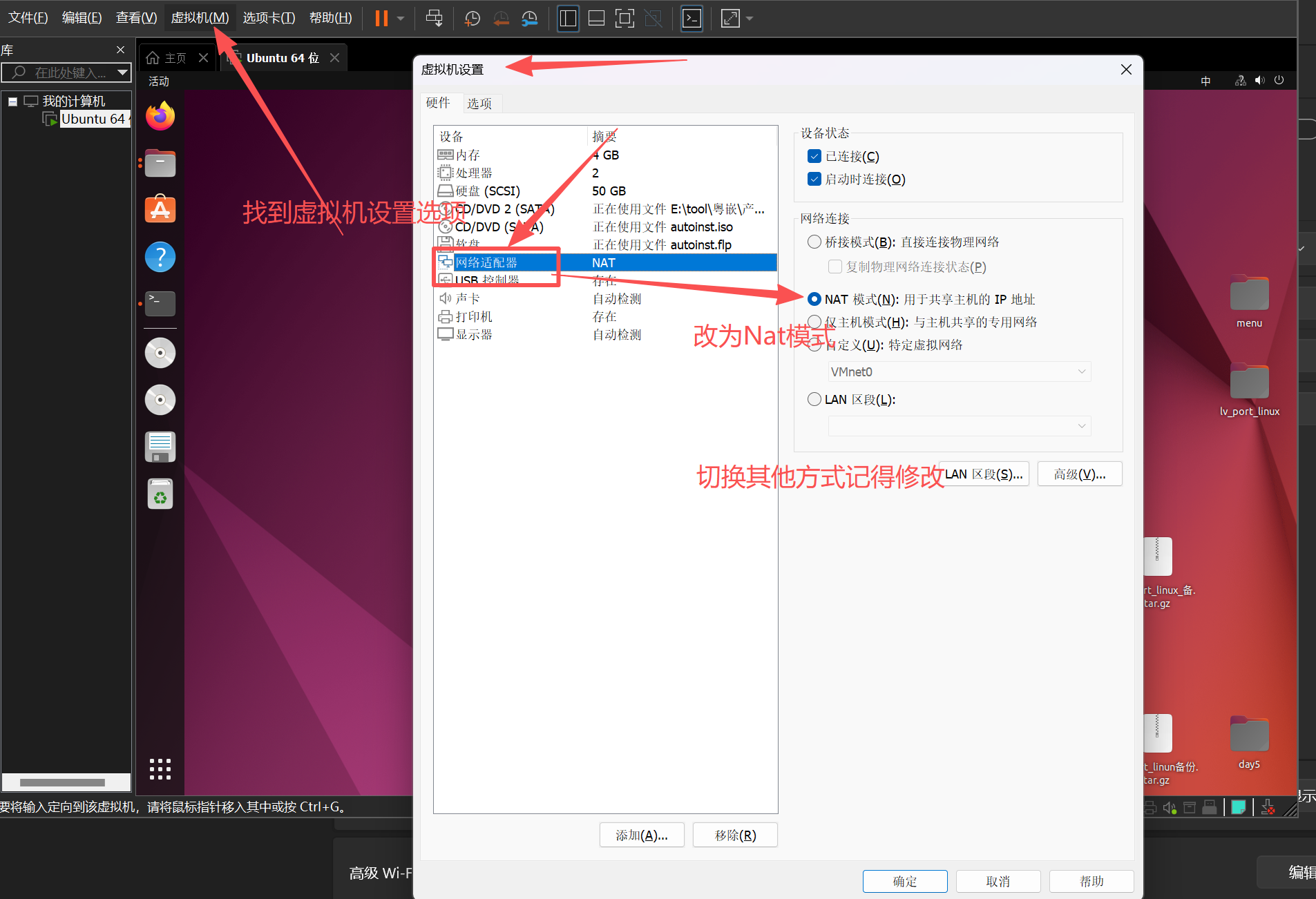
Task: Toggle the 启动时连接(O) checkbox
Action: [x=814, y=180]
